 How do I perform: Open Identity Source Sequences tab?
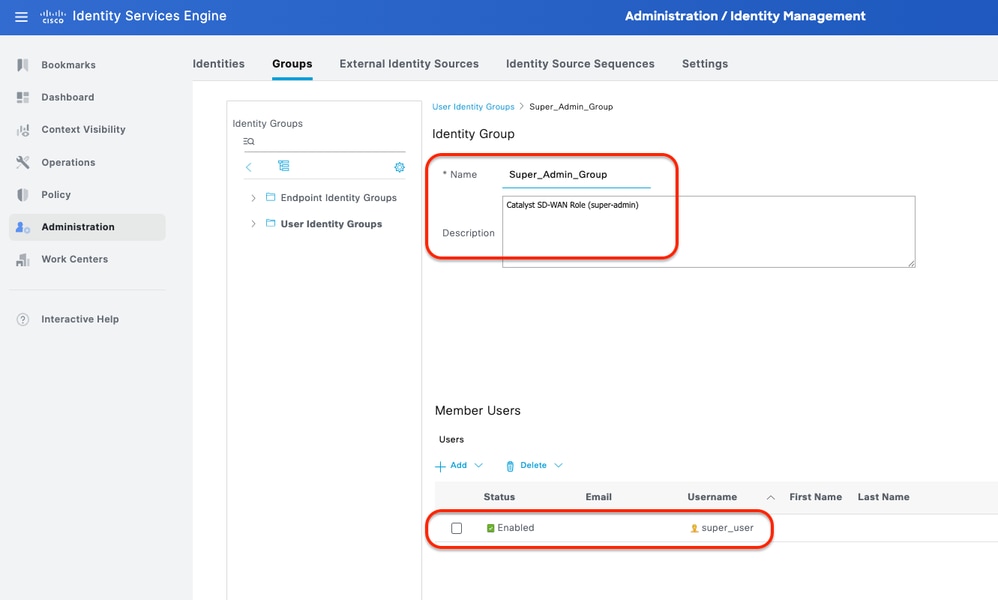click(x=580, y=64)
